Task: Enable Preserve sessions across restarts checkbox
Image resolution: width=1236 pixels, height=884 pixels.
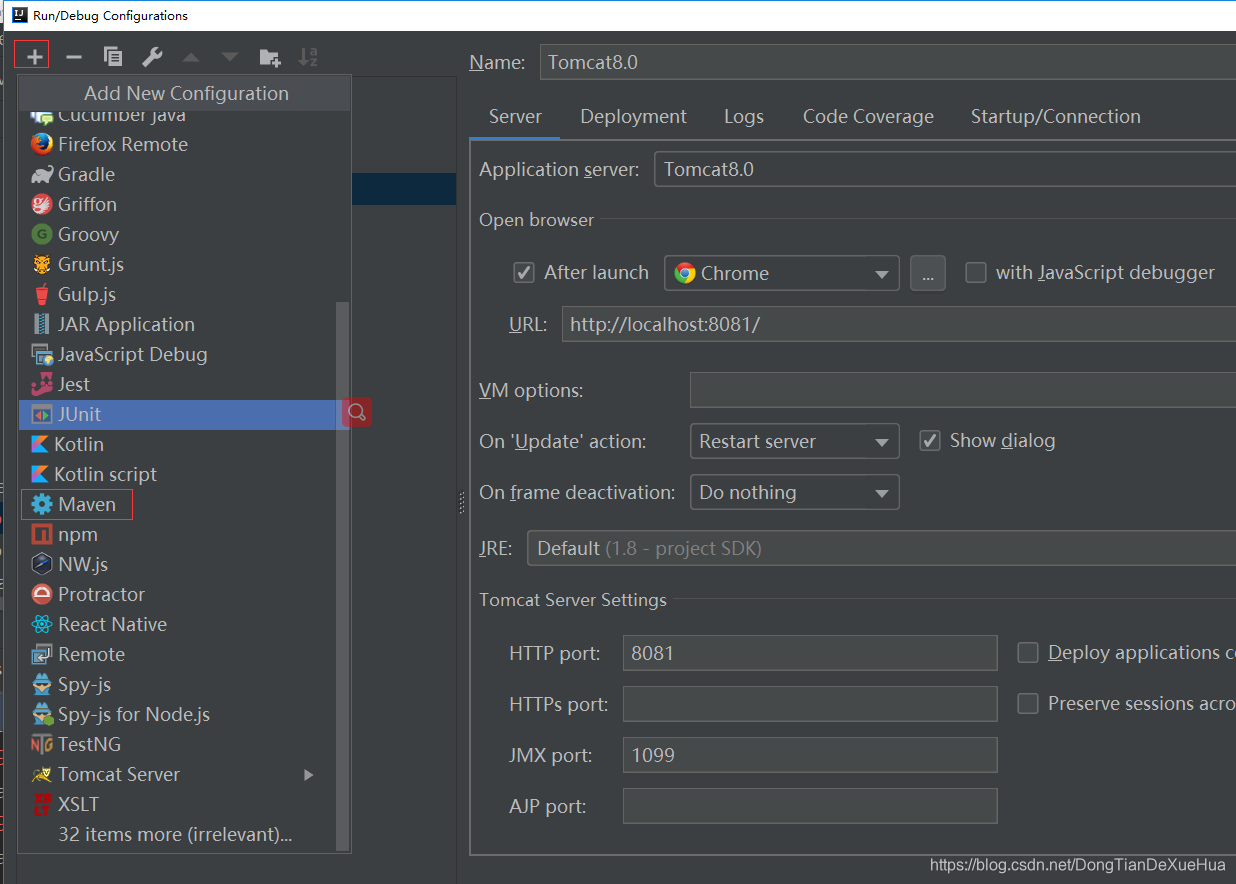Action: point(1028,703)
